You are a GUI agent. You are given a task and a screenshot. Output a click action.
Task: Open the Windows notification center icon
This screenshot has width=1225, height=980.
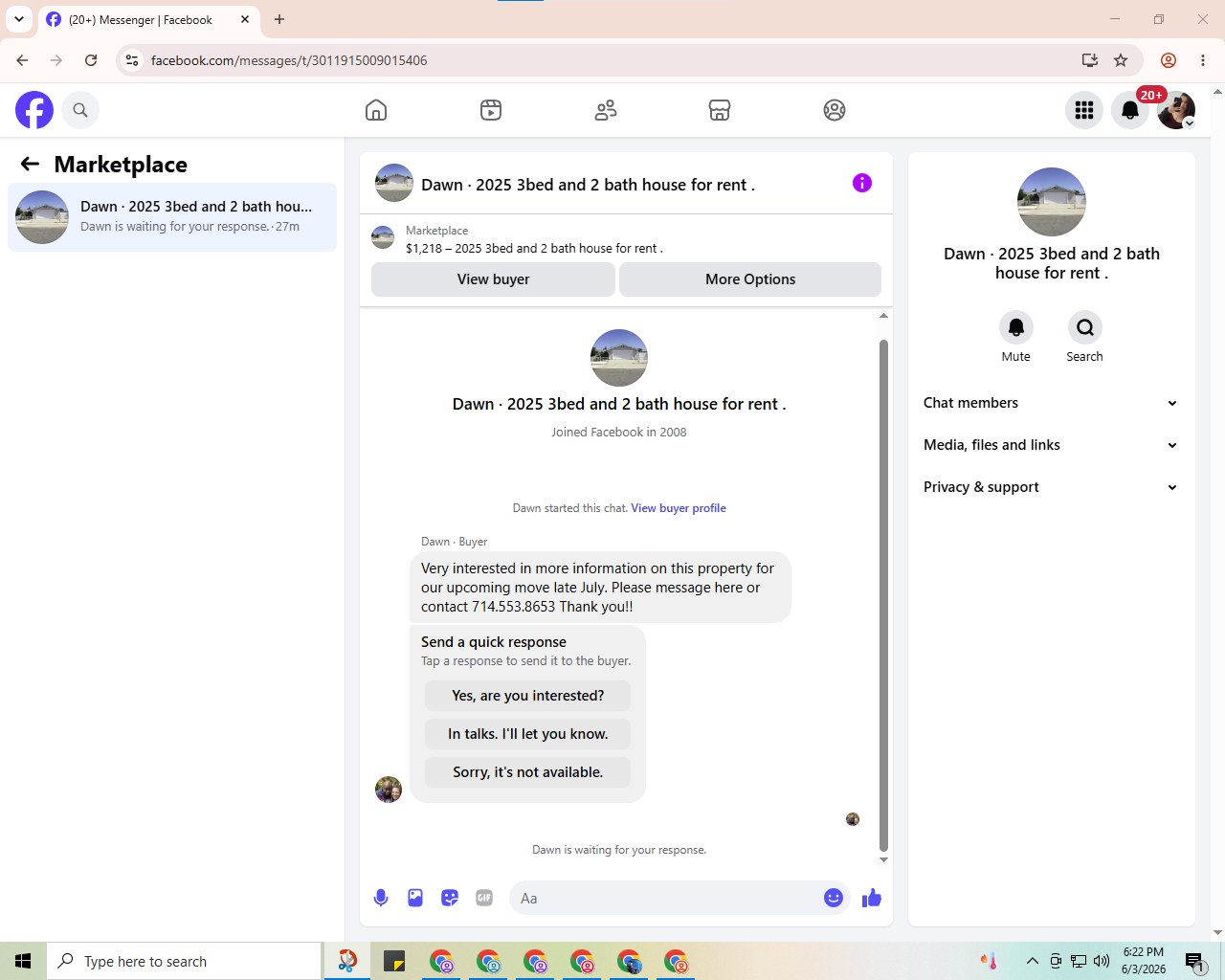tap(1194, 961)
